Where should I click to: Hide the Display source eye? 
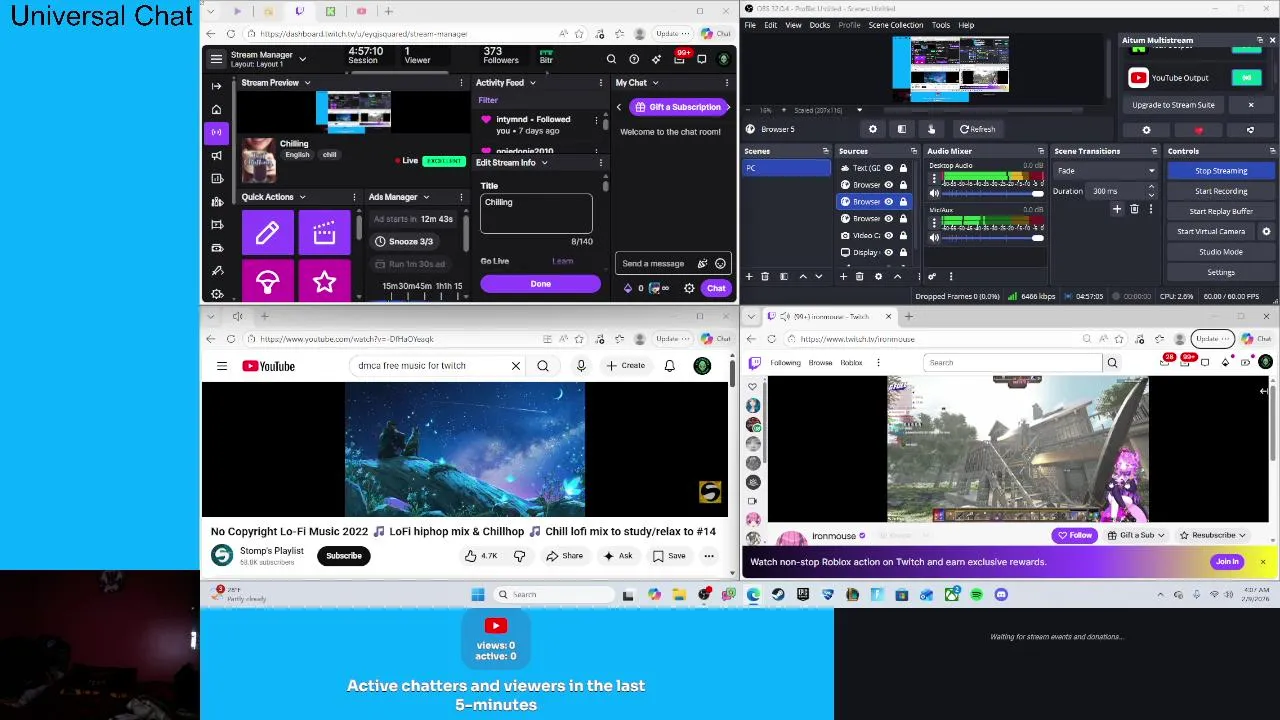tap(888, 253)
